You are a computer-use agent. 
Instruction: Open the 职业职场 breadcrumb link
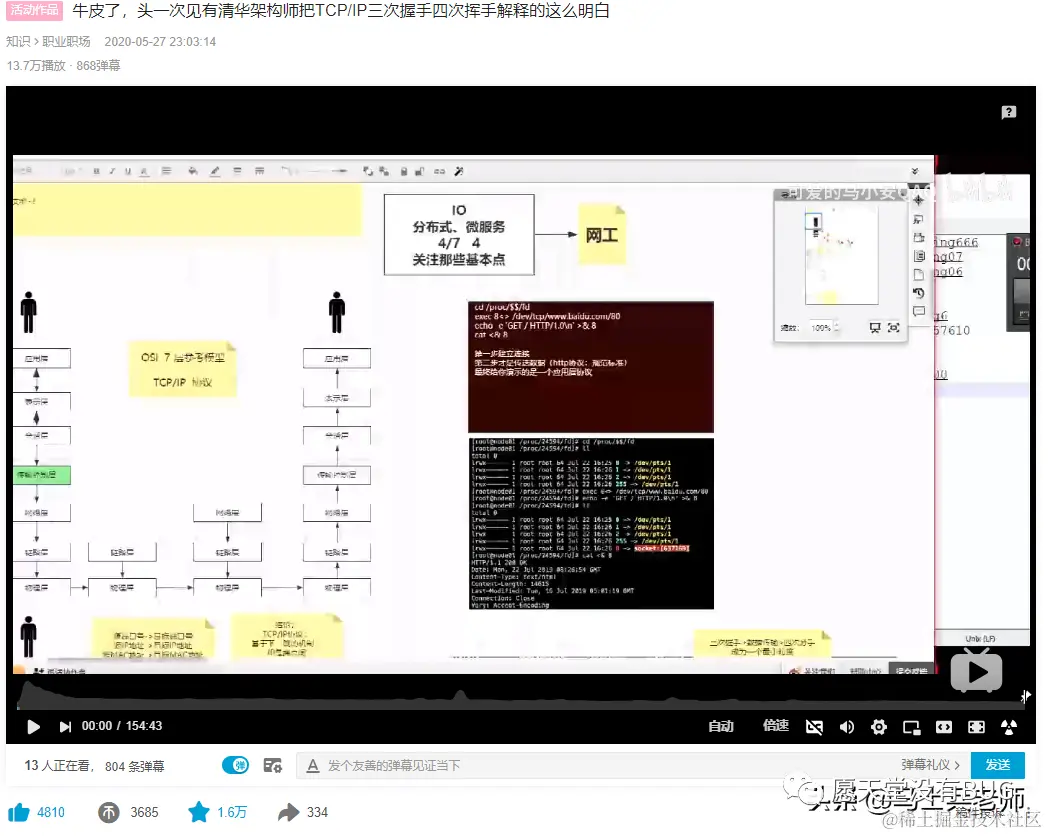point(66,41)
